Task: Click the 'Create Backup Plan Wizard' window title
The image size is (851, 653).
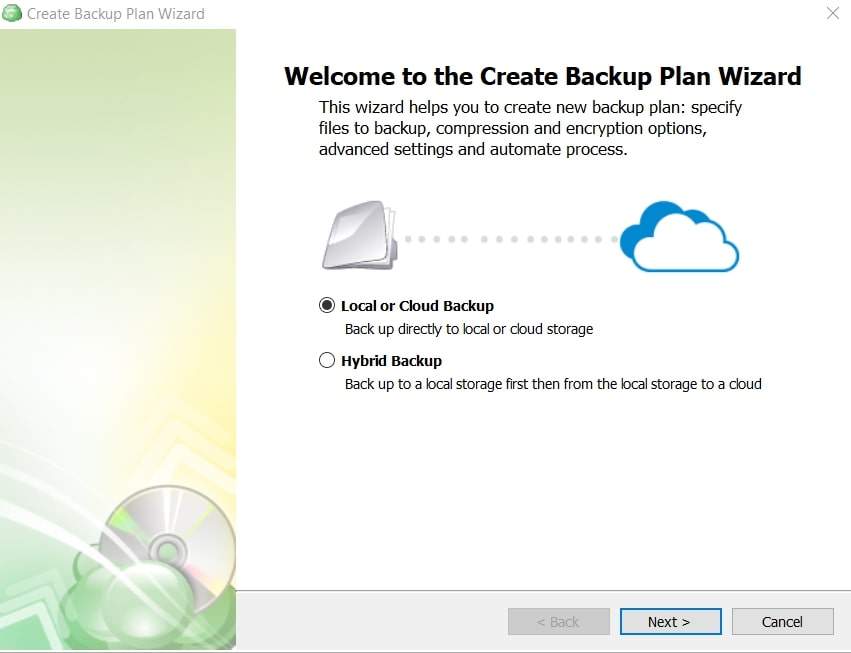Action: pyautogui.click(x=115, y=14)
